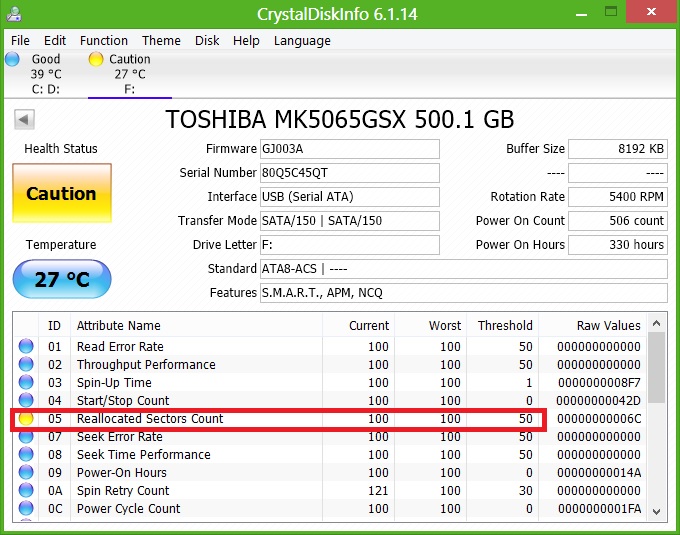680x535 pixels.
Task: Click the yellow orb for Reallocated Sectors Count
Action: point(26,418)
